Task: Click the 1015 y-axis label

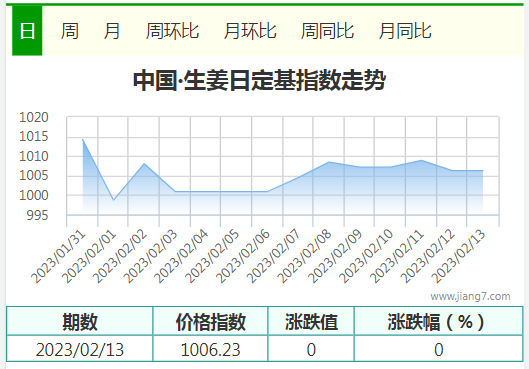Action: coord(34,137)
